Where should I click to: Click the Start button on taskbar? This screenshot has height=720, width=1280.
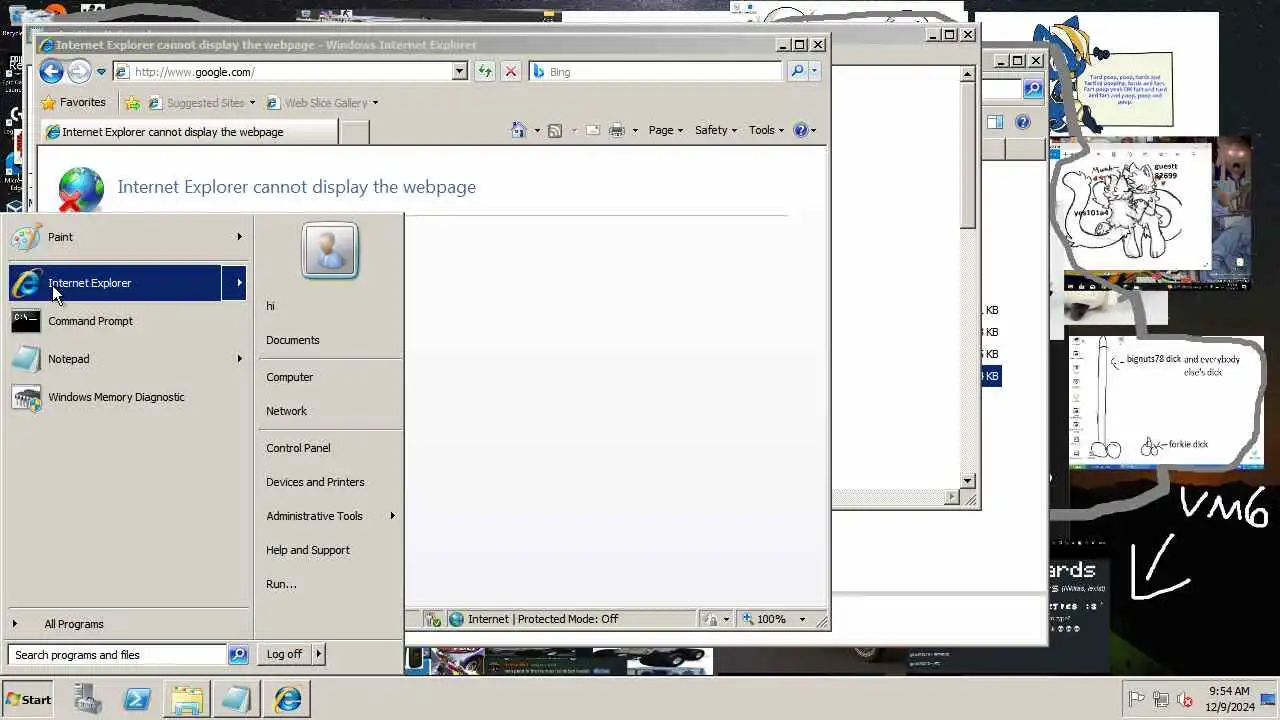28,699
